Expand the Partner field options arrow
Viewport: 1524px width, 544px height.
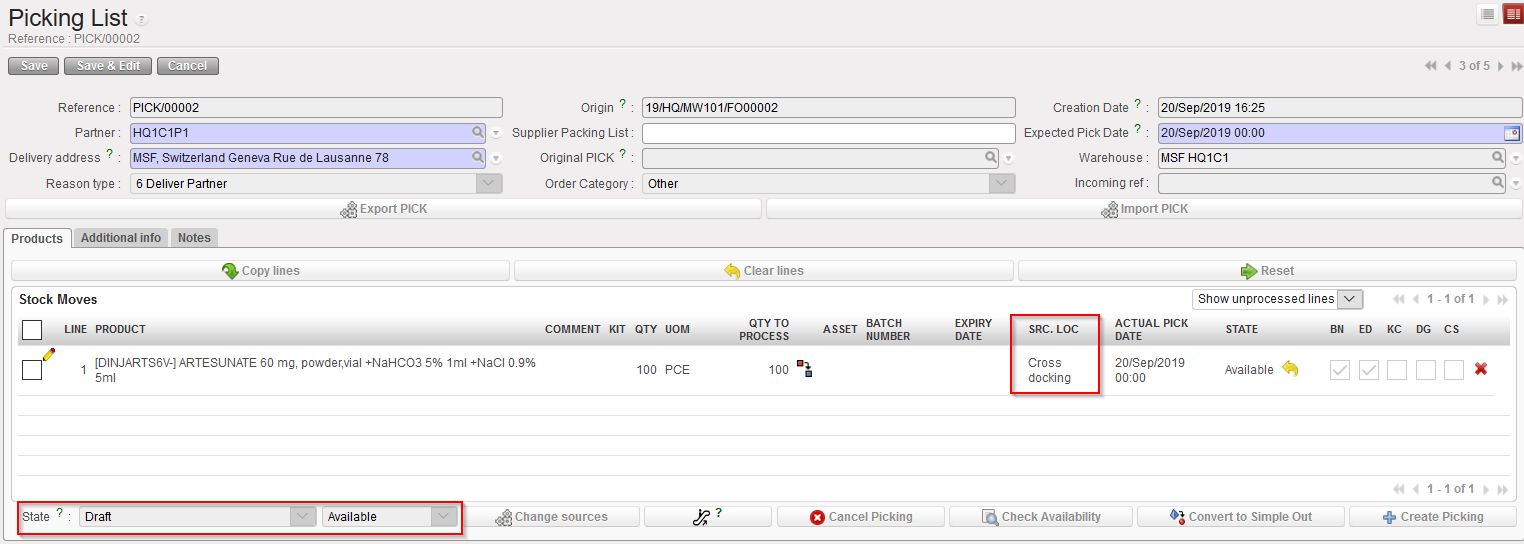coord(496,133)
